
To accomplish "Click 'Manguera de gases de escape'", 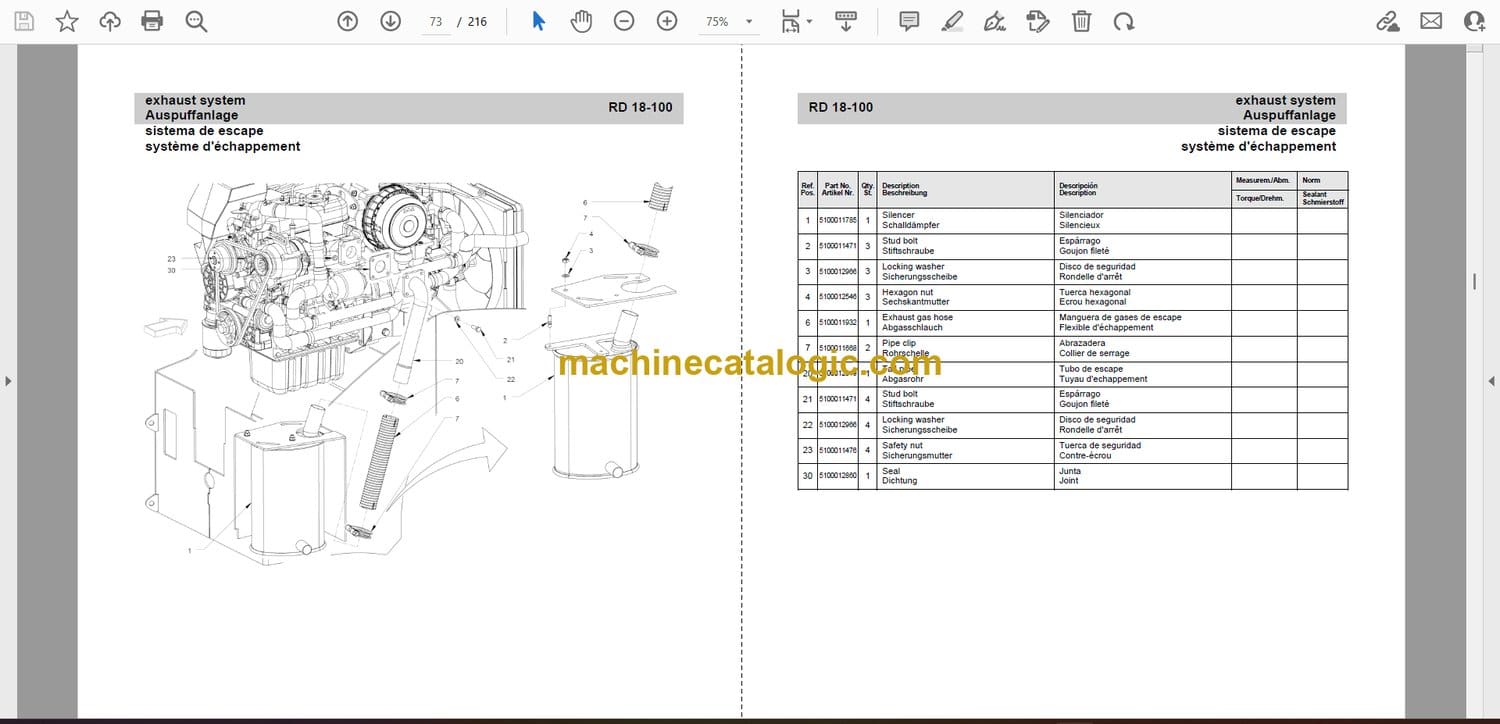I will point(1120,318).
